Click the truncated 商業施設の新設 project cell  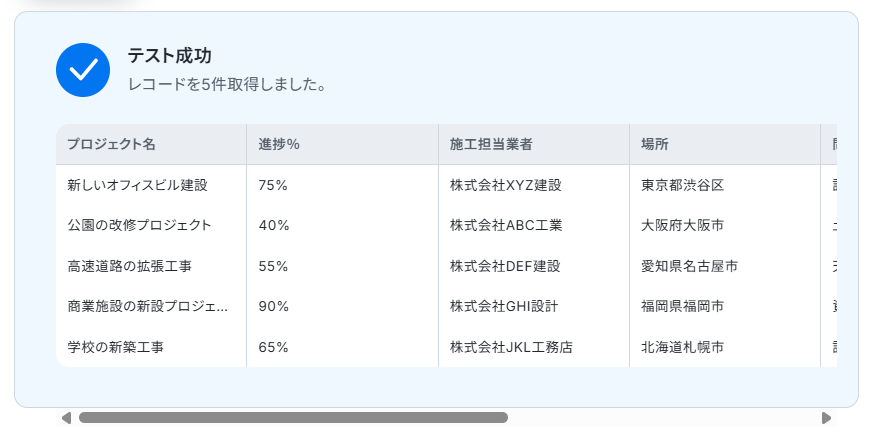click(x=147, y=306)
